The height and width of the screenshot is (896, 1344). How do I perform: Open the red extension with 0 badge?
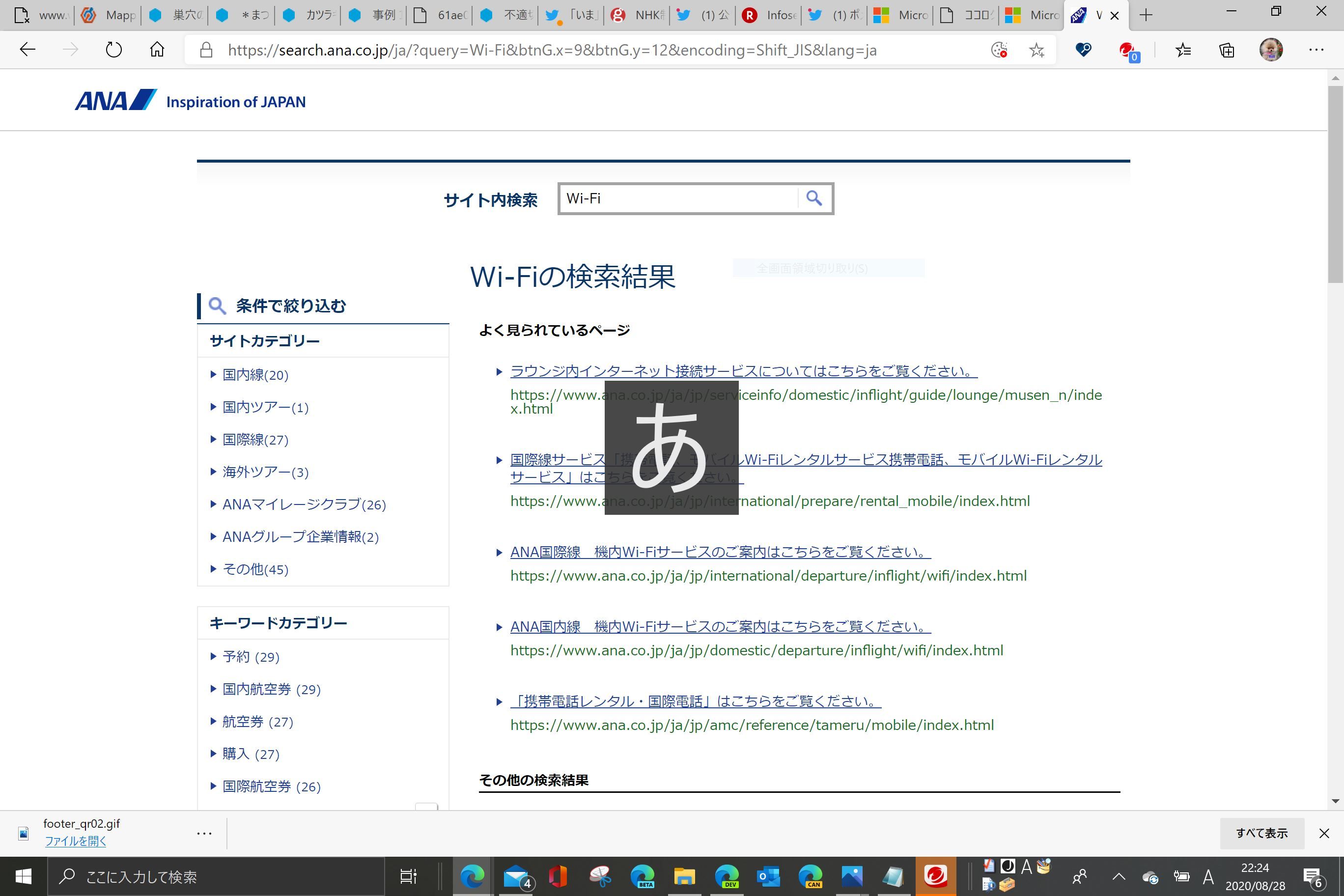tap(1128, 52)
